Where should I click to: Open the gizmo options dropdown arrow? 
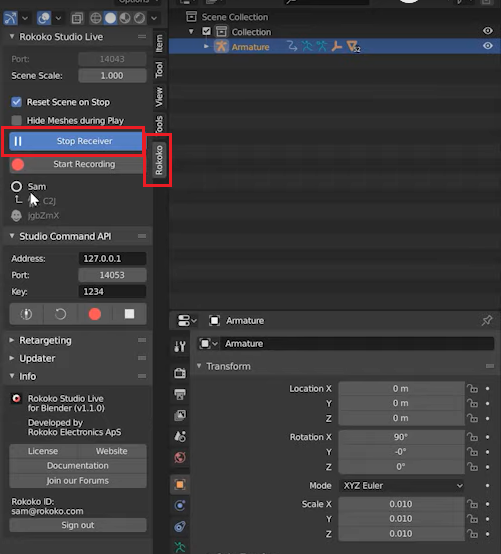(x=25, y=18)
